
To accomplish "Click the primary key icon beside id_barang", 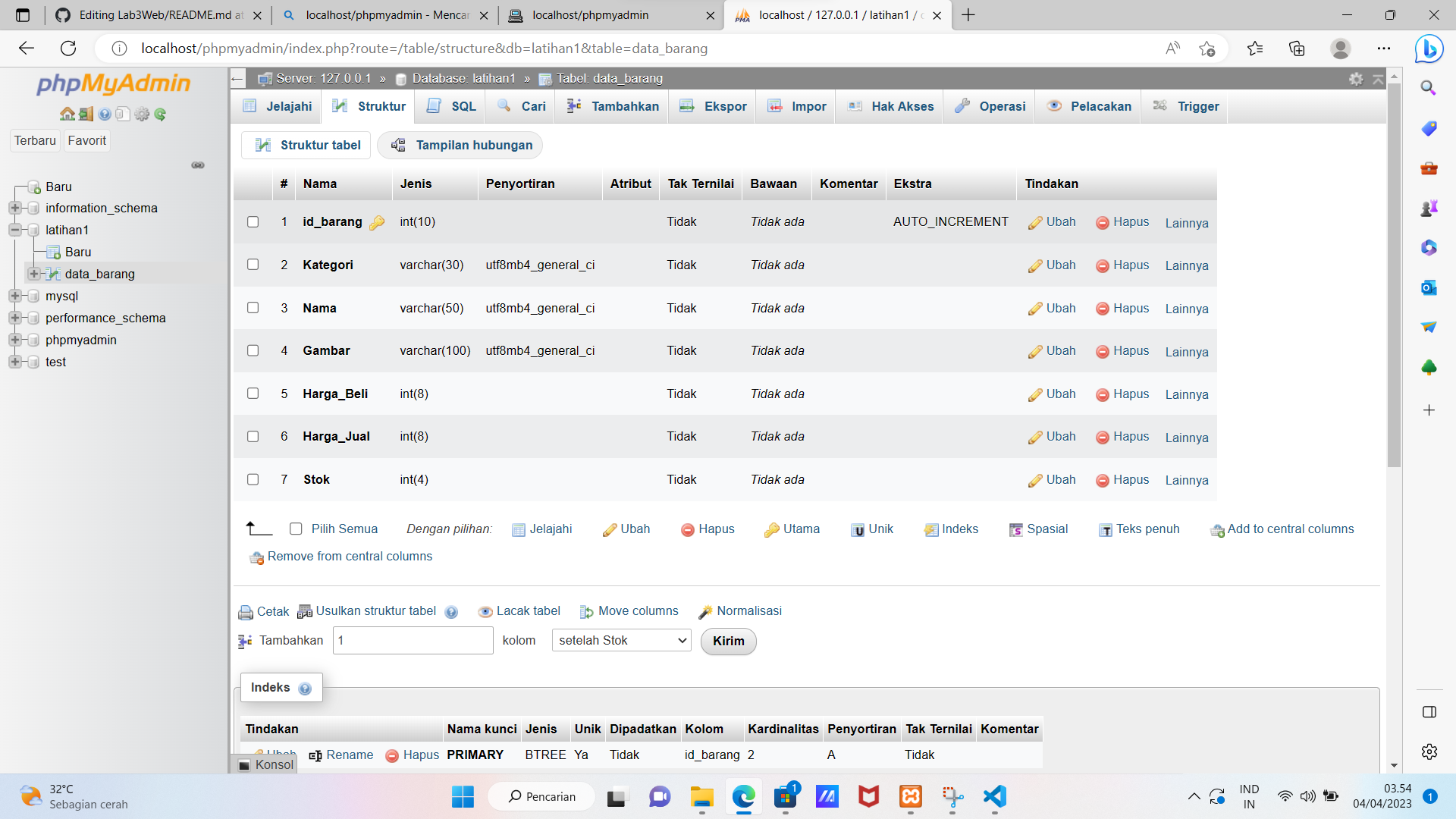I will click(x=377, y=222).
